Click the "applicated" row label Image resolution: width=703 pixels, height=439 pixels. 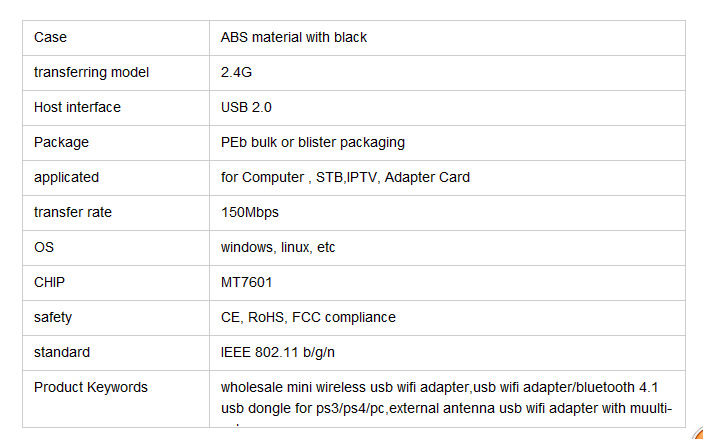point(66,177)
